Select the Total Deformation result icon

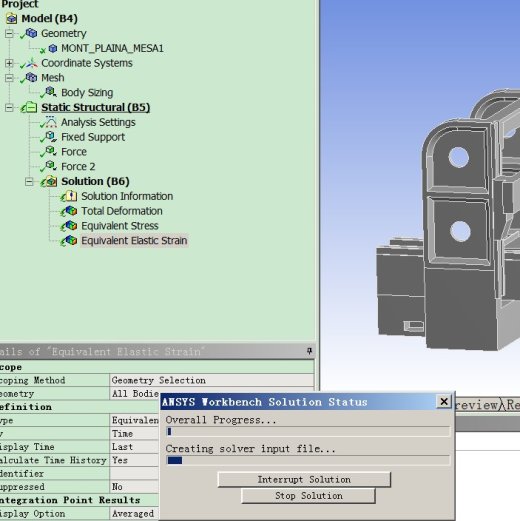71,211
